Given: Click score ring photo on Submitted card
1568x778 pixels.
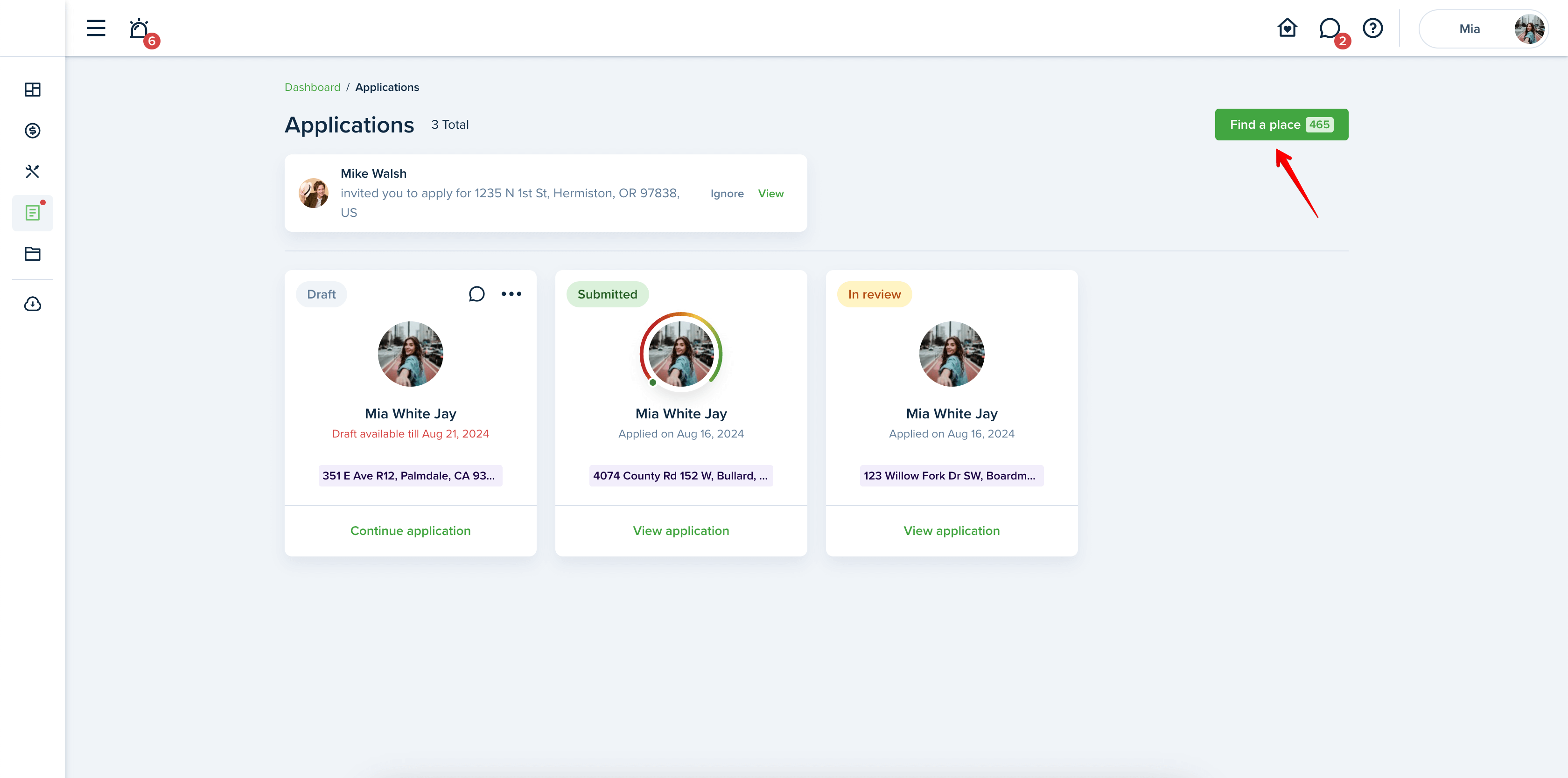Looking at the screenshot, I should point(680,354).
